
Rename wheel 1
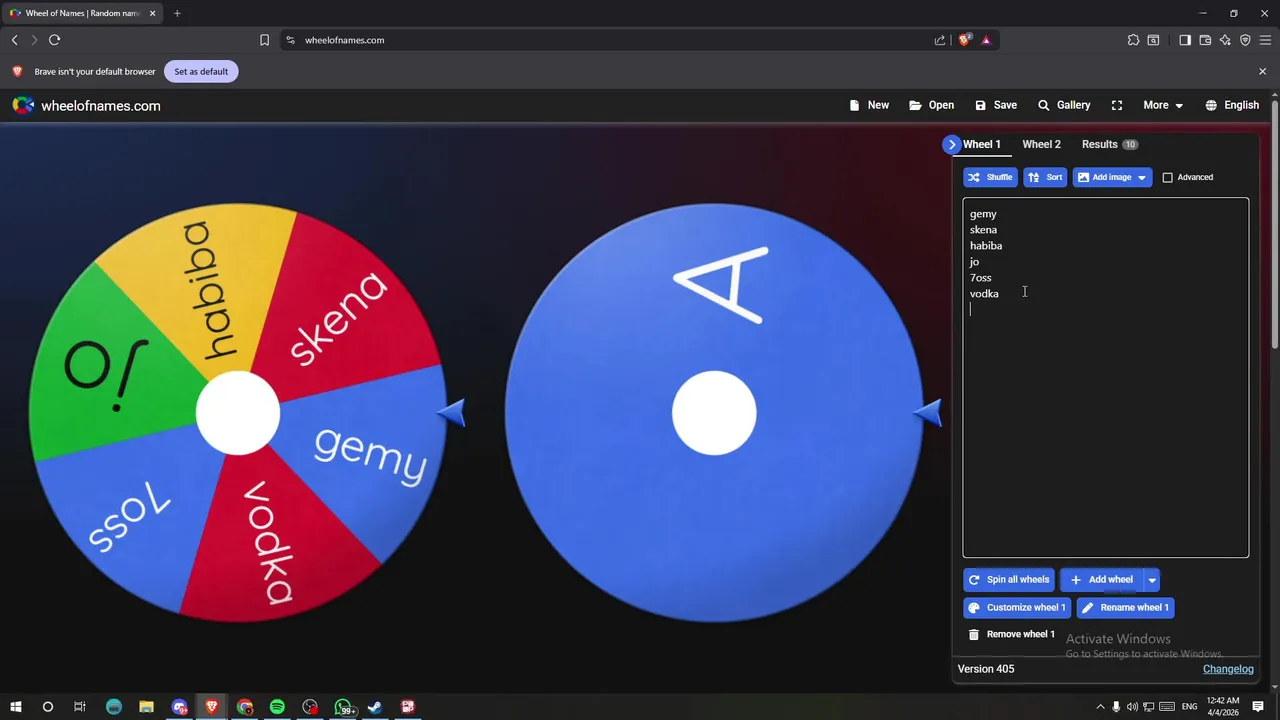point(1124,608)
